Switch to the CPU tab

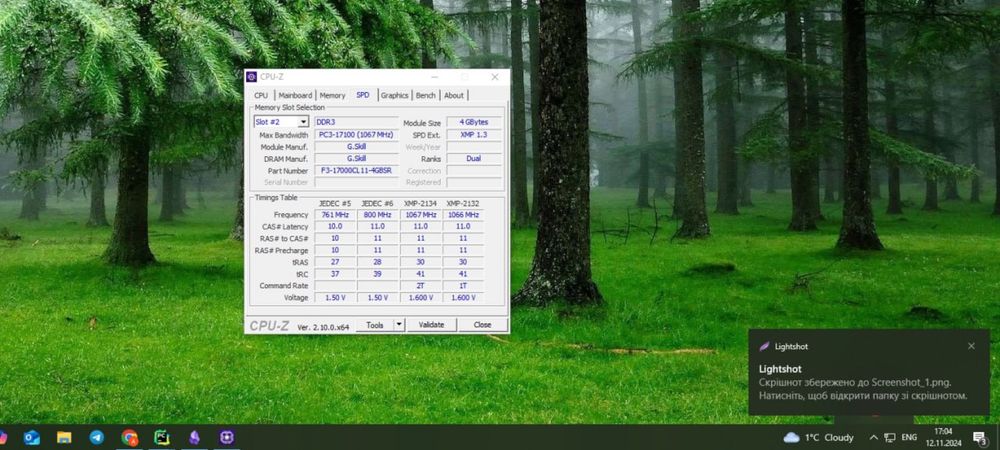[261, 96]
